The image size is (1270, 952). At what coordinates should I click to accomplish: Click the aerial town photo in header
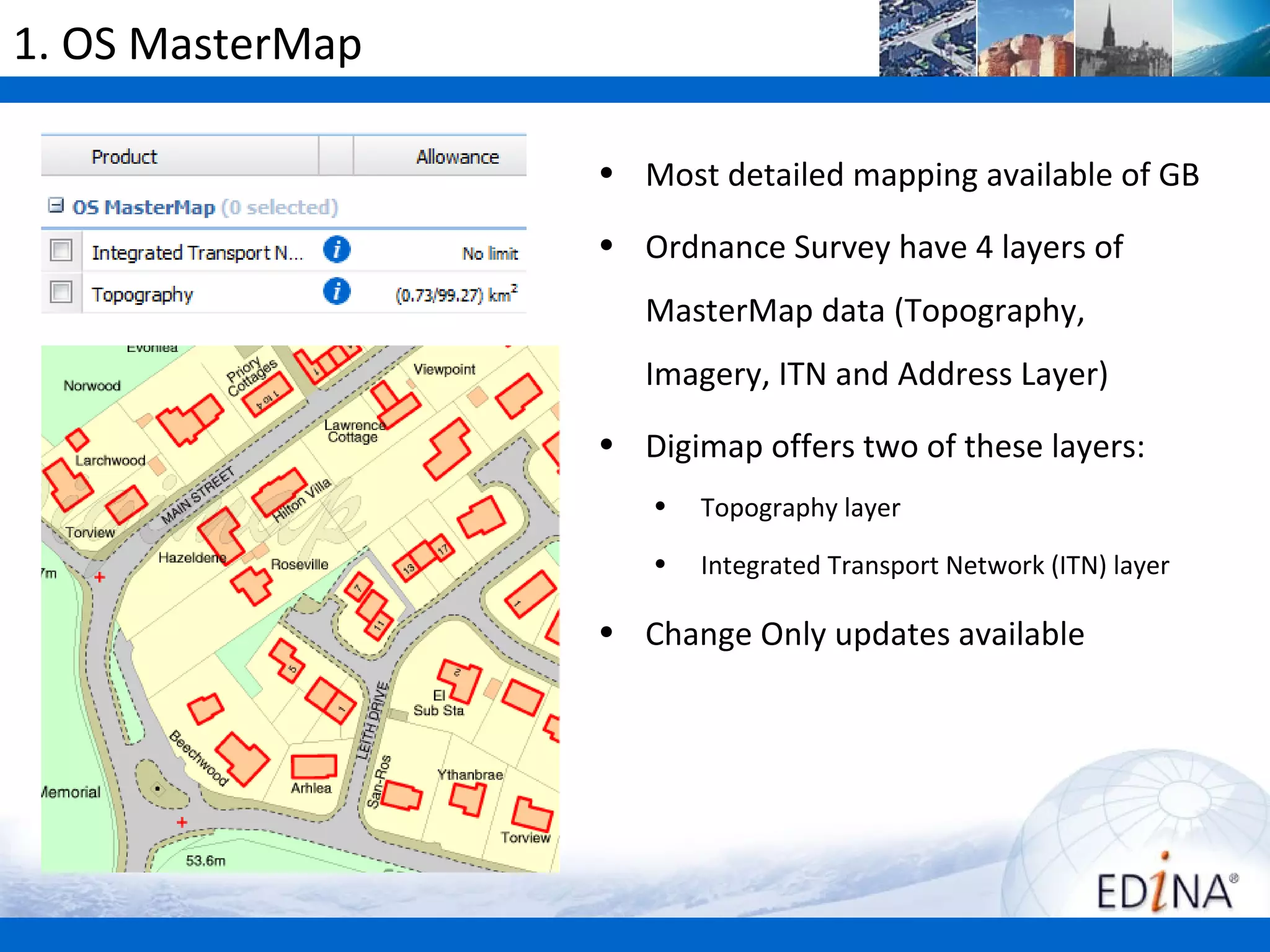click(x=928, y=38)
